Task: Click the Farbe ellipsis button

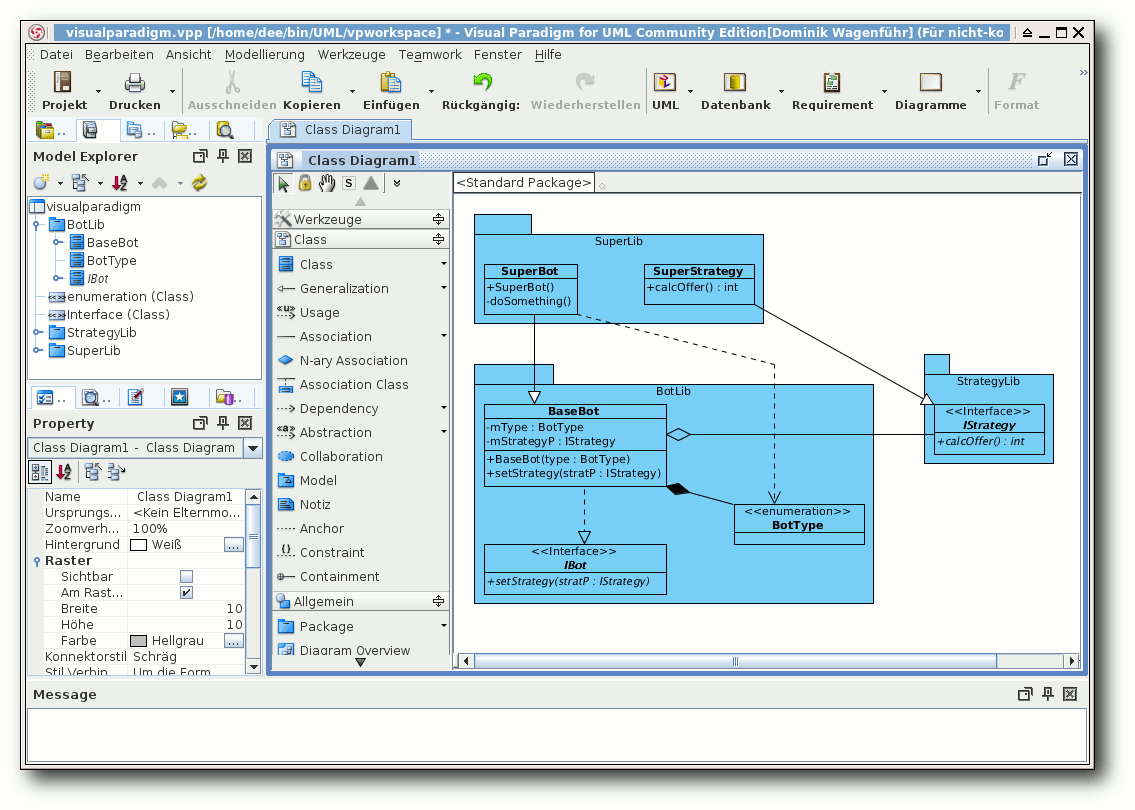Action: [233, 641]
